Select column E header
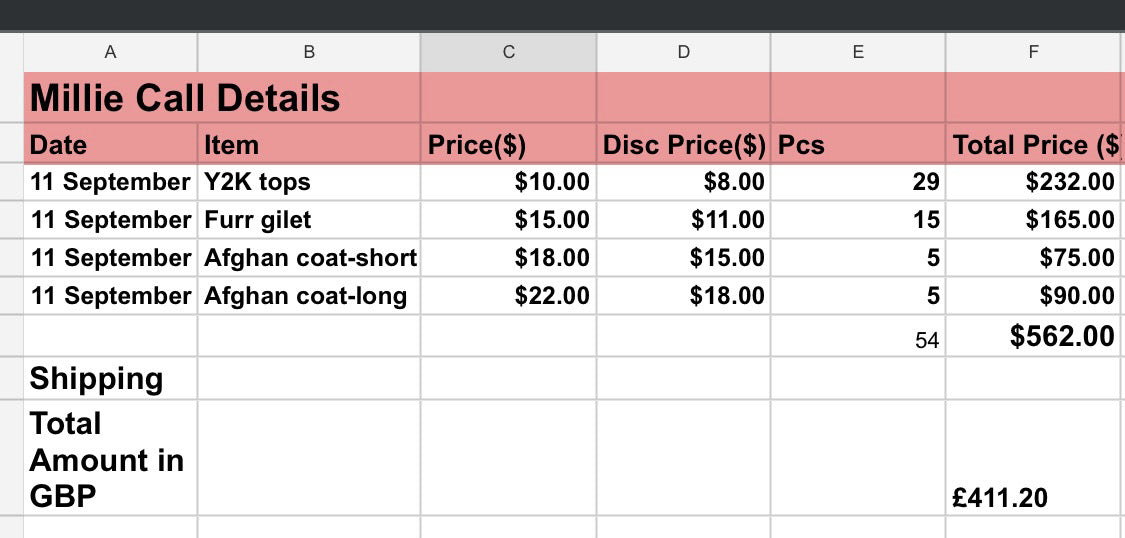 [857, 52]
